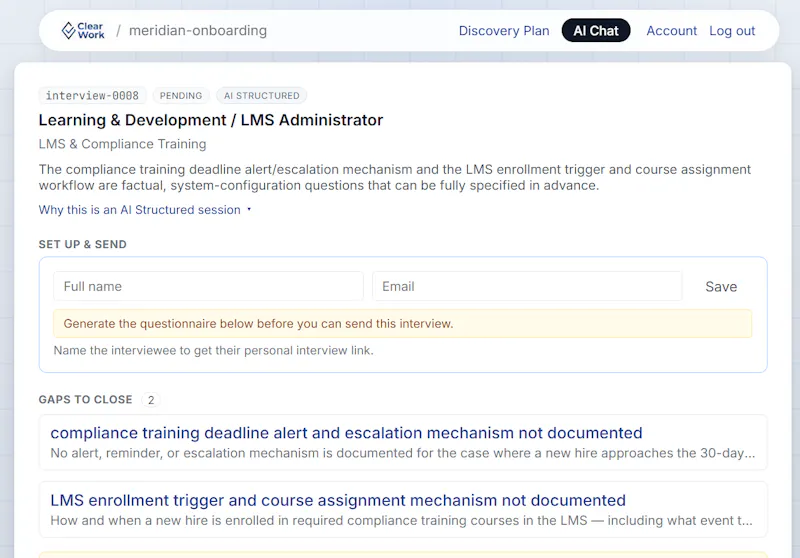Click the interview-0008 ID badge
Screen dimensions: 800x558
[92, 95]
